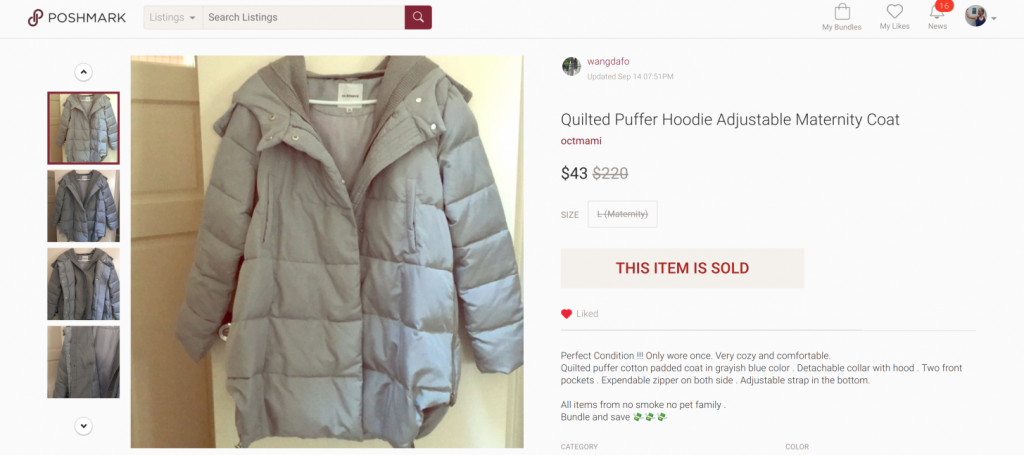Click the Search Listings input field
1024x455 pixels.
[304, 17]
